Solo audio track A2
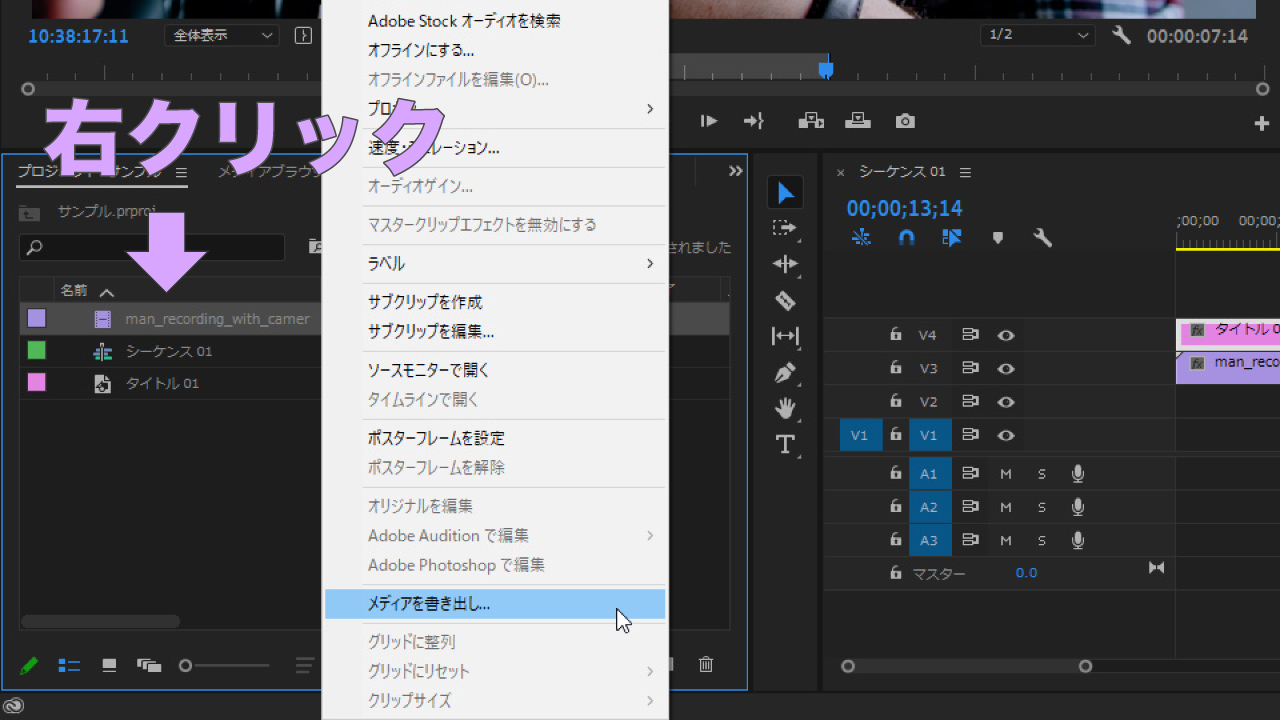This screenshot has width=1280, height=720. click(x=1041, y=507)
